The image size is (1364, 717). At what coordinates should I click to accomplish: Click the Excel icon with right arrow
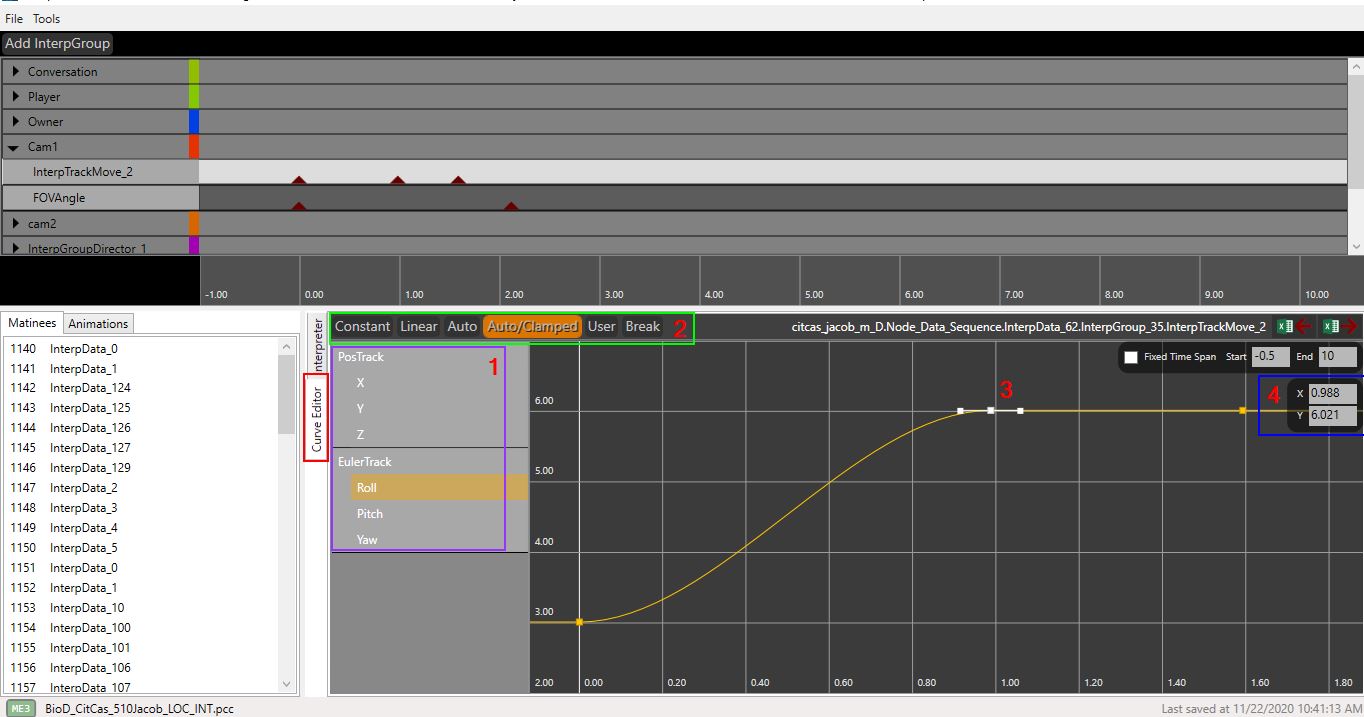pyautogui.click(x=1340, y=326)
